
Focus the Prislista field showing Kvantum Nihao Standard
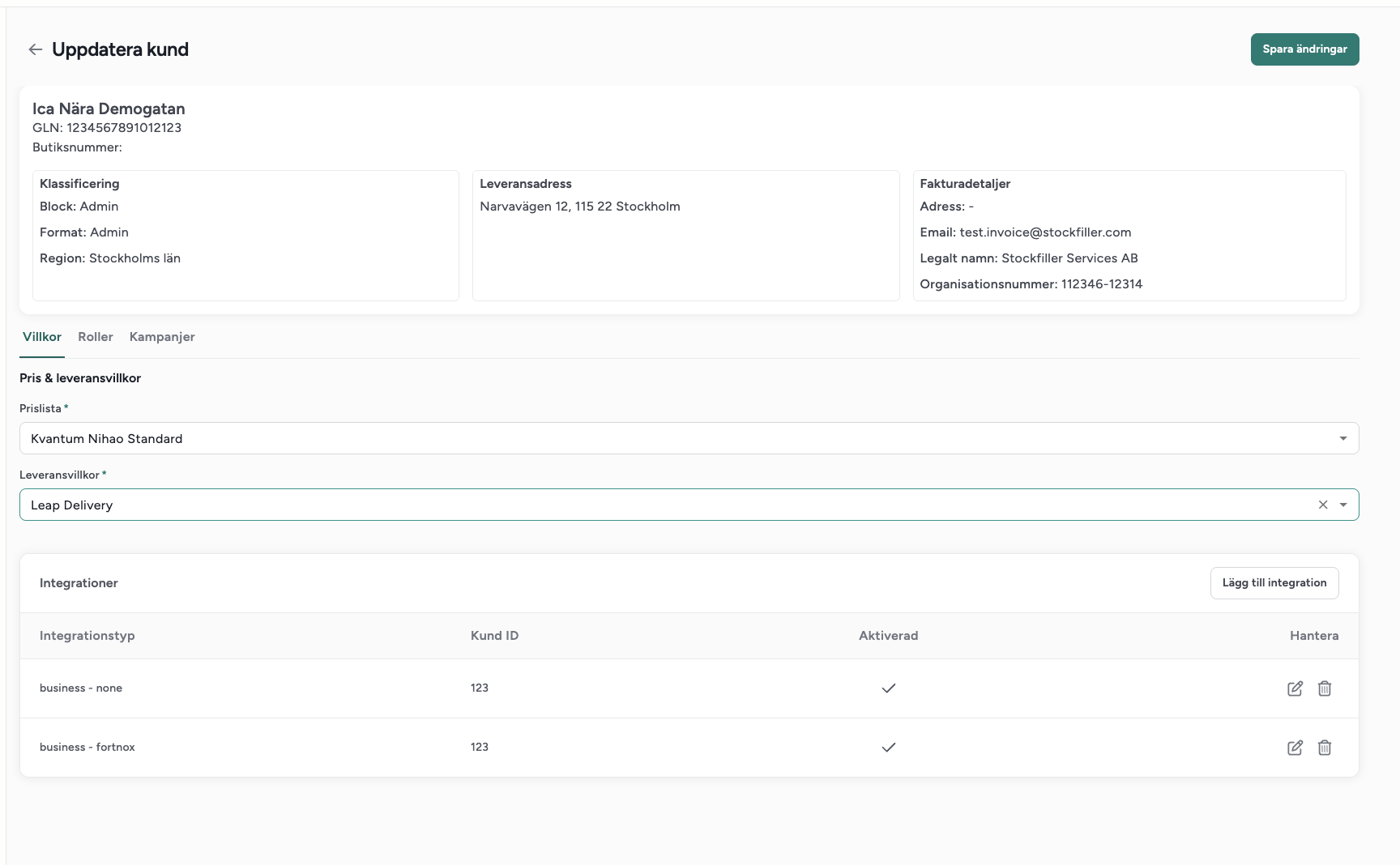click(689, 438)
